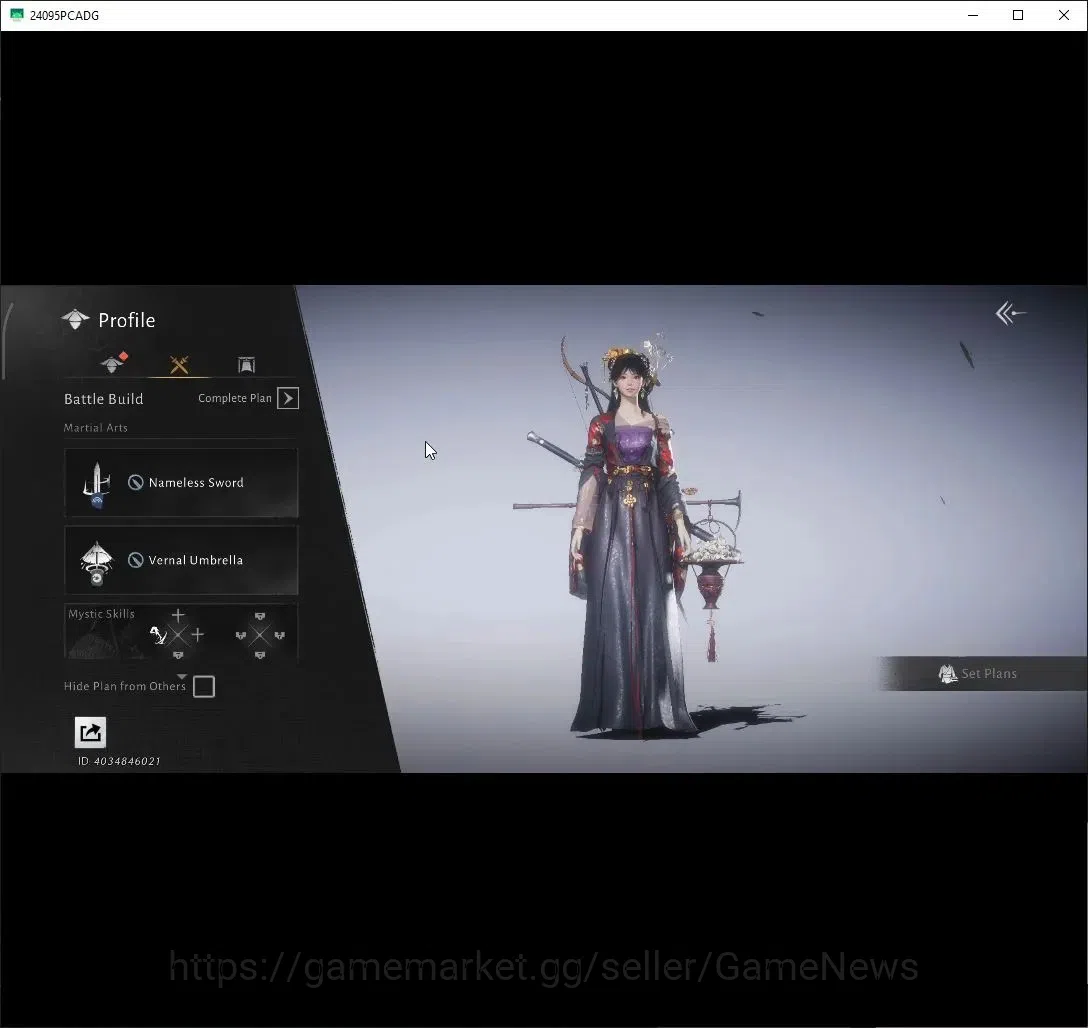Image resolution: width=1088 pixels, height=1028 pixels.
Task: Click the Complete Plan arrow button
Action: [x=288, y=398]
